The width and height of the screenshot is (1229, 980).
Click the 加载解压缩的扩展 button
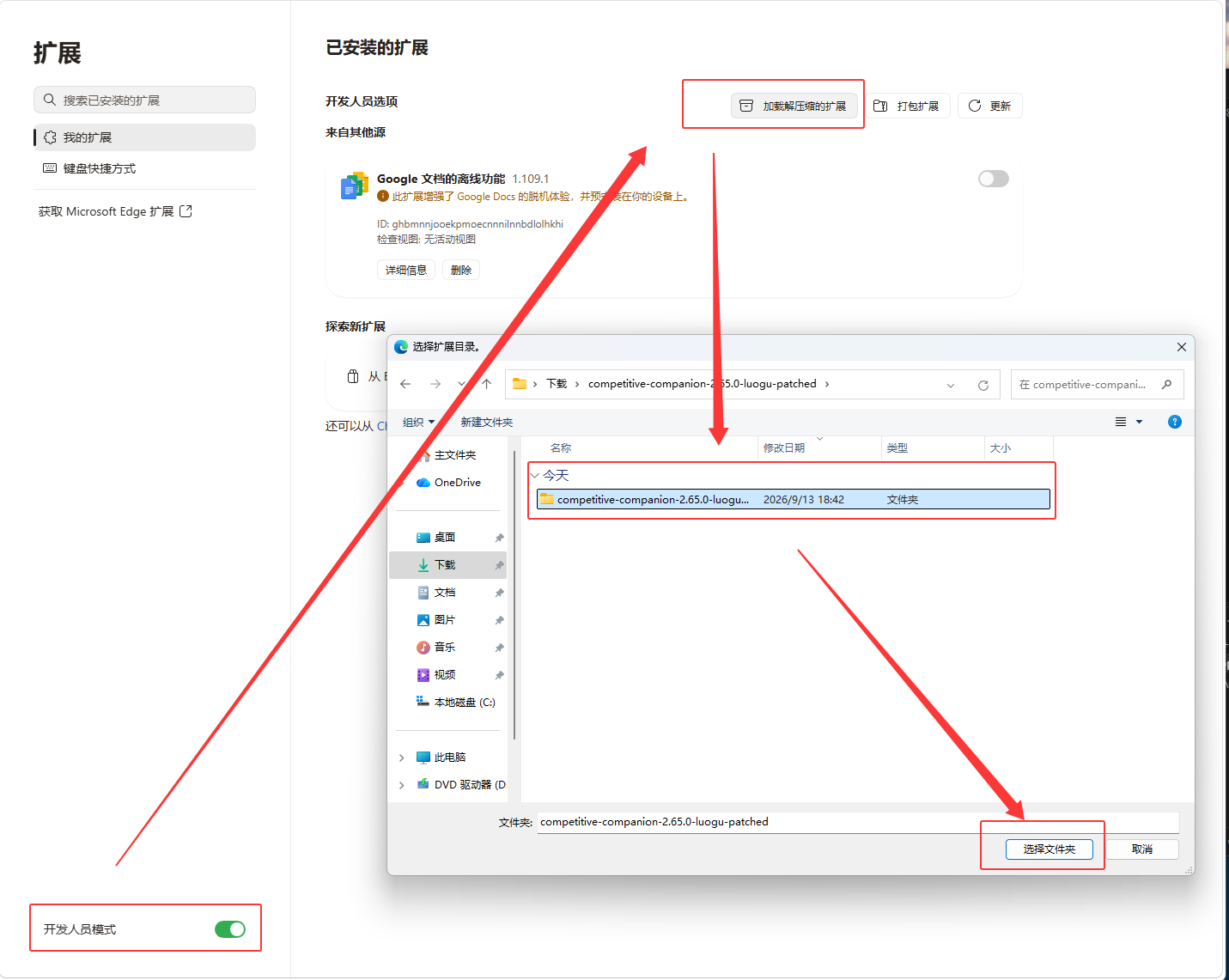[794, 106]
